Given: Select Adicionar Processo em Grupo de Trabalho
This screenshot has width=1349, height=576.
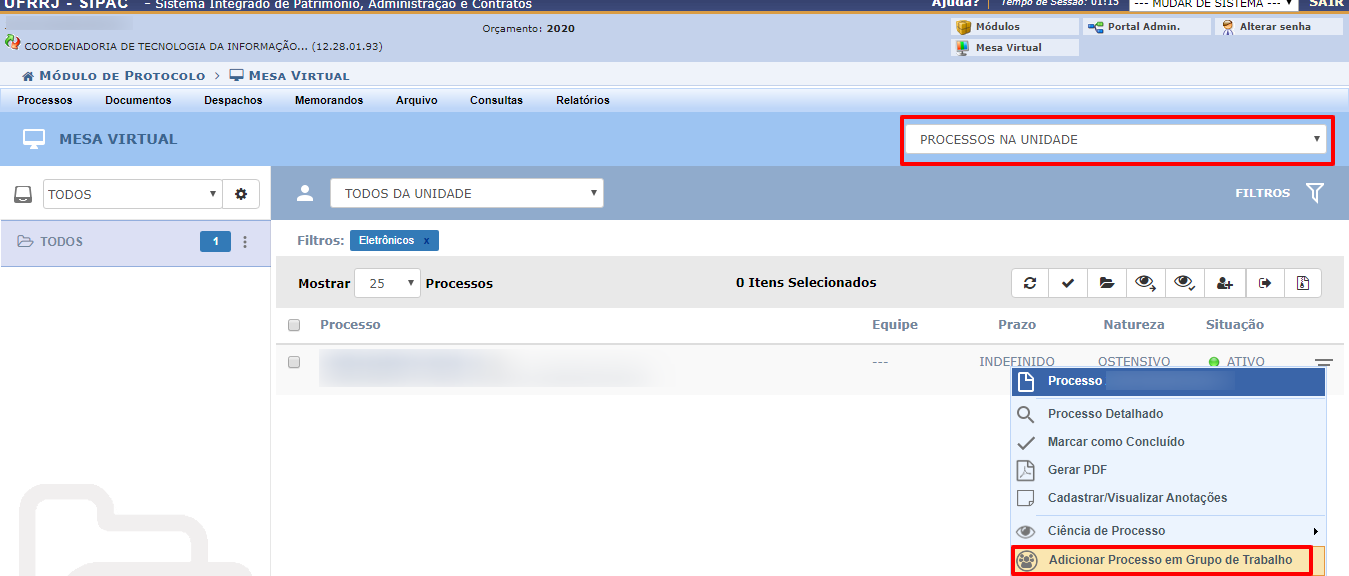Looking at the screenshot, I should pyautogui.click(x=1169, y=560).
